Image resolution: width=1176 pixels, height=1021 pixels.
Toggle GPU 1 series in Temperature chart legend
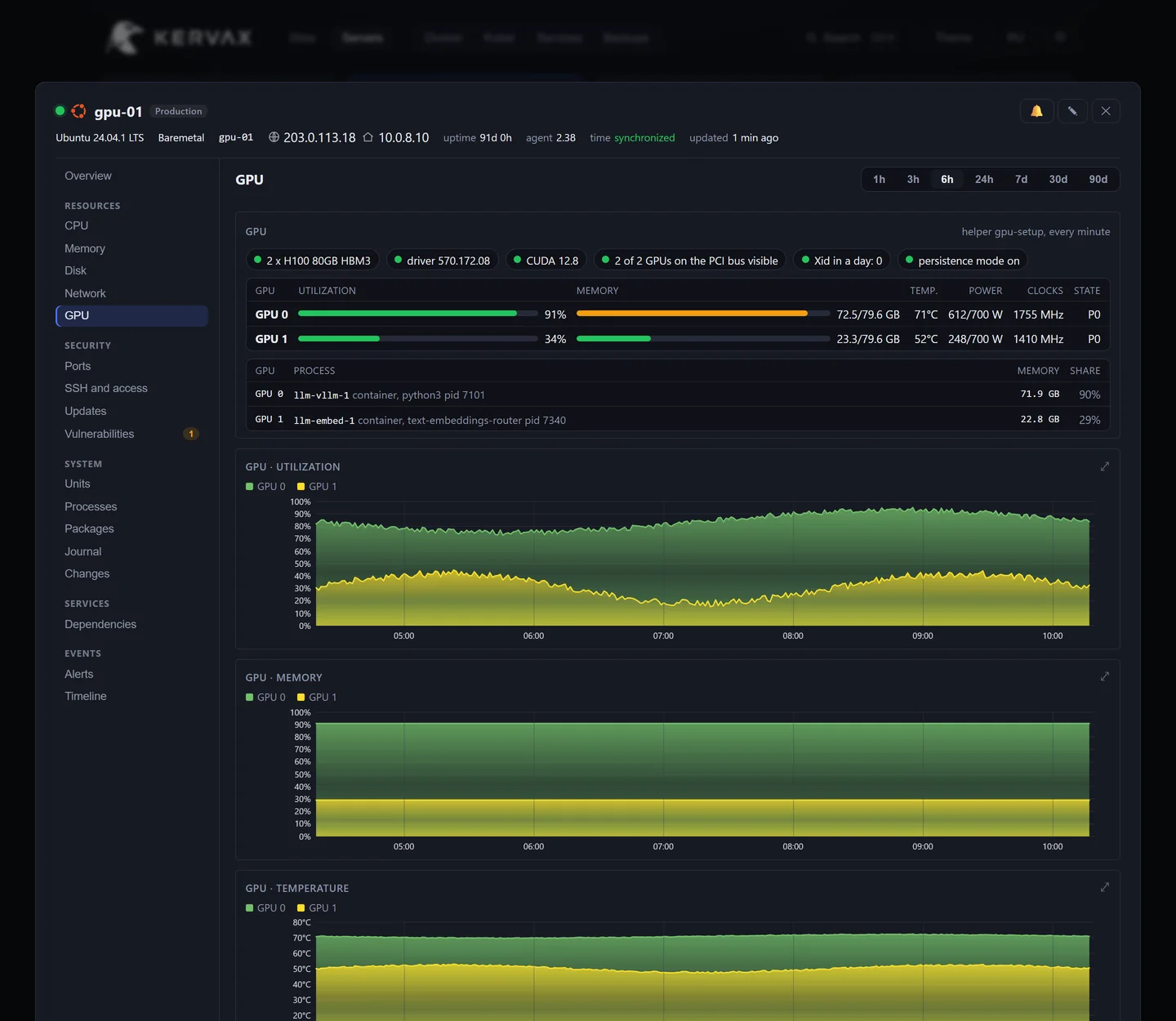point(317,907)
